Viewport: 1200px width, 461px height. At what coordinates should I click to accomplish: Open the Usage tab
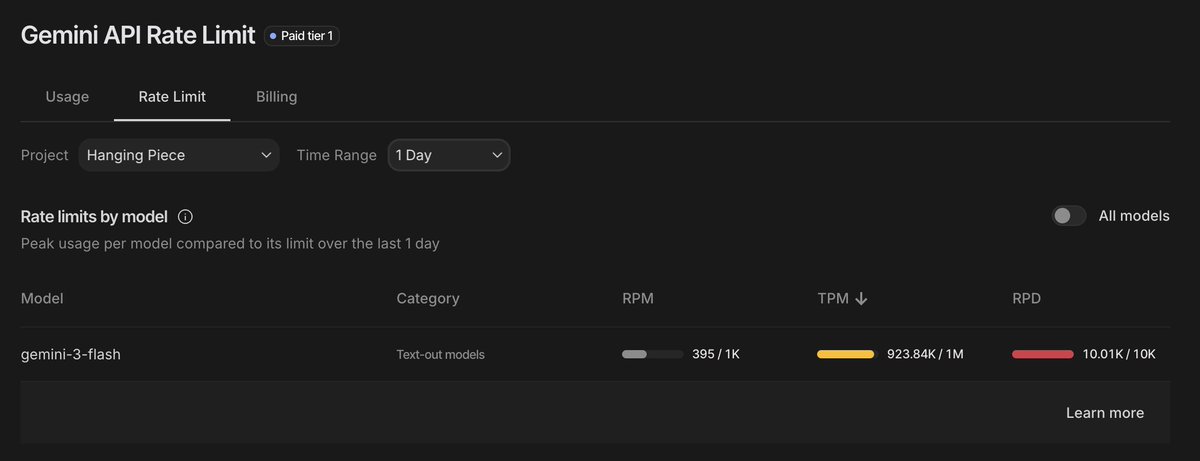[x=67, y=97]
